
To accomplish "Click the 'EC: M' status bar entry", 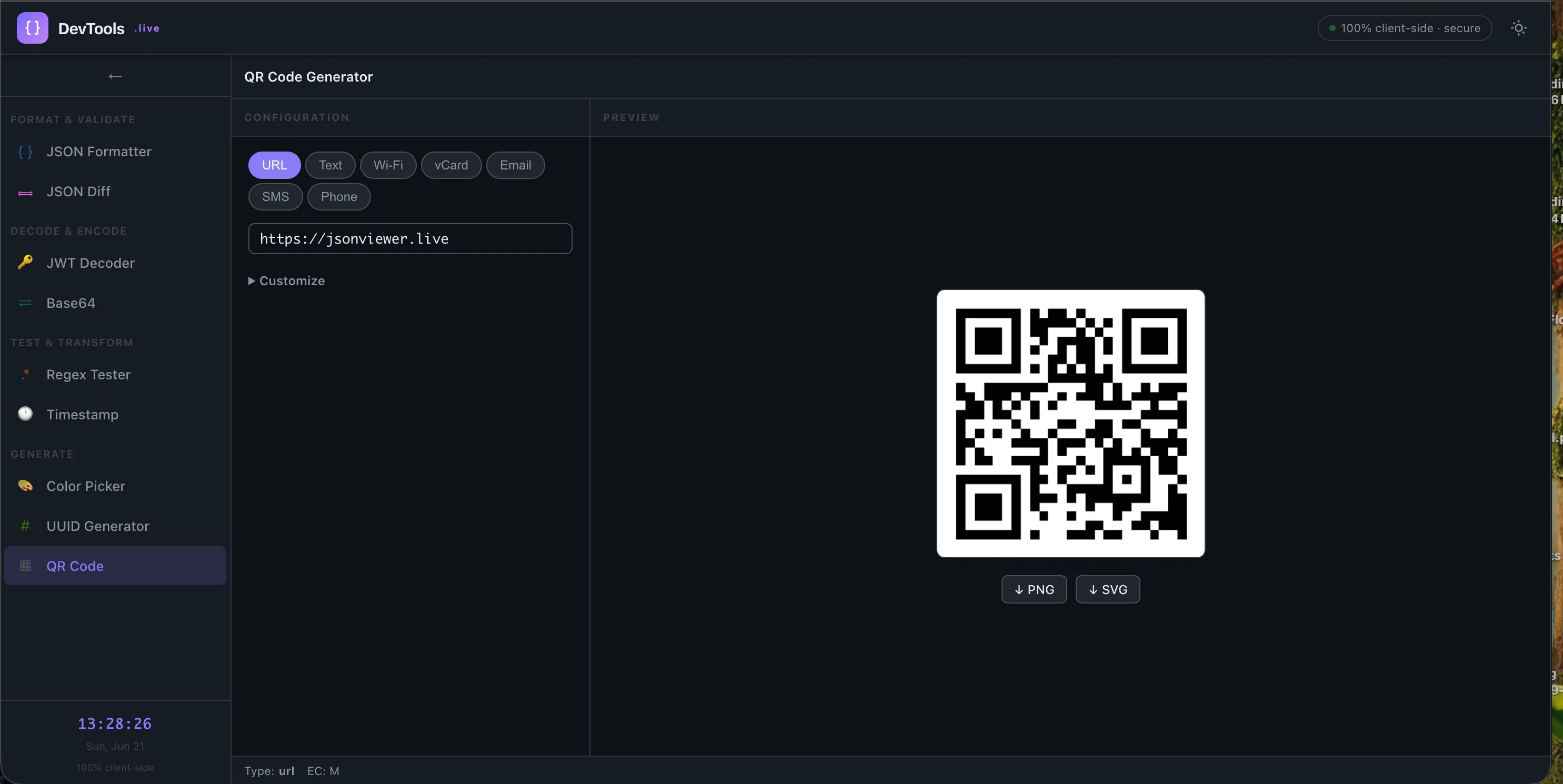I will pyautogui.click(x=324, y=771).
